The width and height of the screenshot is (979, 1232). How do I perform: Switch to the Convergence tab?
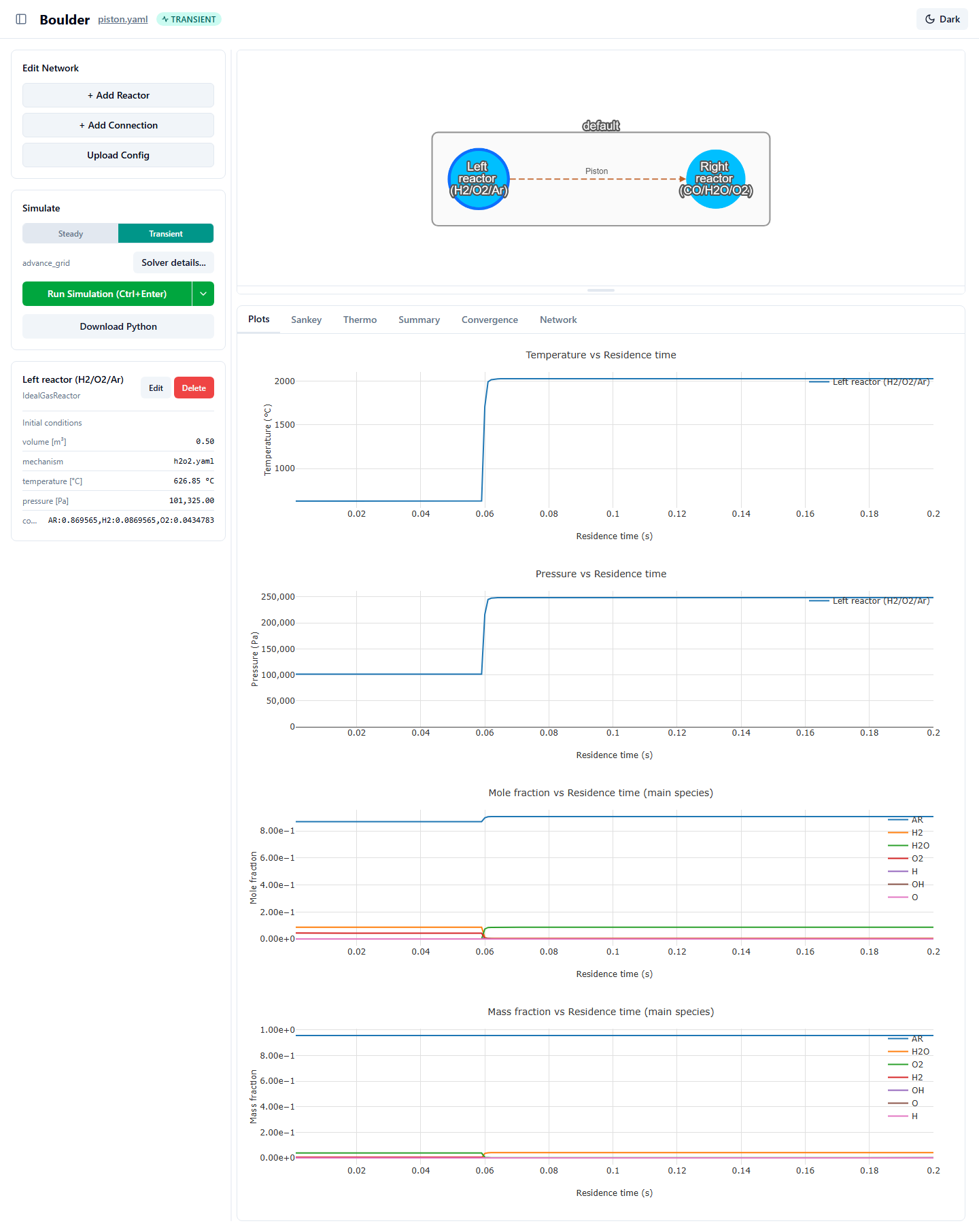pyautogui.click(x=489, y=320)
